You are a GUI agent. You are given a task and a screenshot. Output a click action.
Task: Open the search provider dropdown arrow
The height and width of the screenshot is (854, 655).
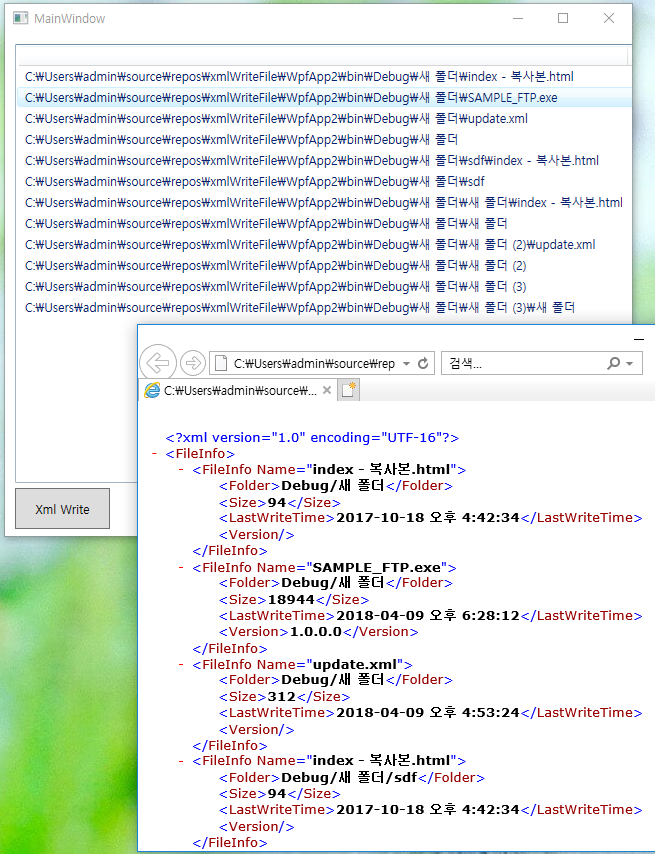point(630,364)
